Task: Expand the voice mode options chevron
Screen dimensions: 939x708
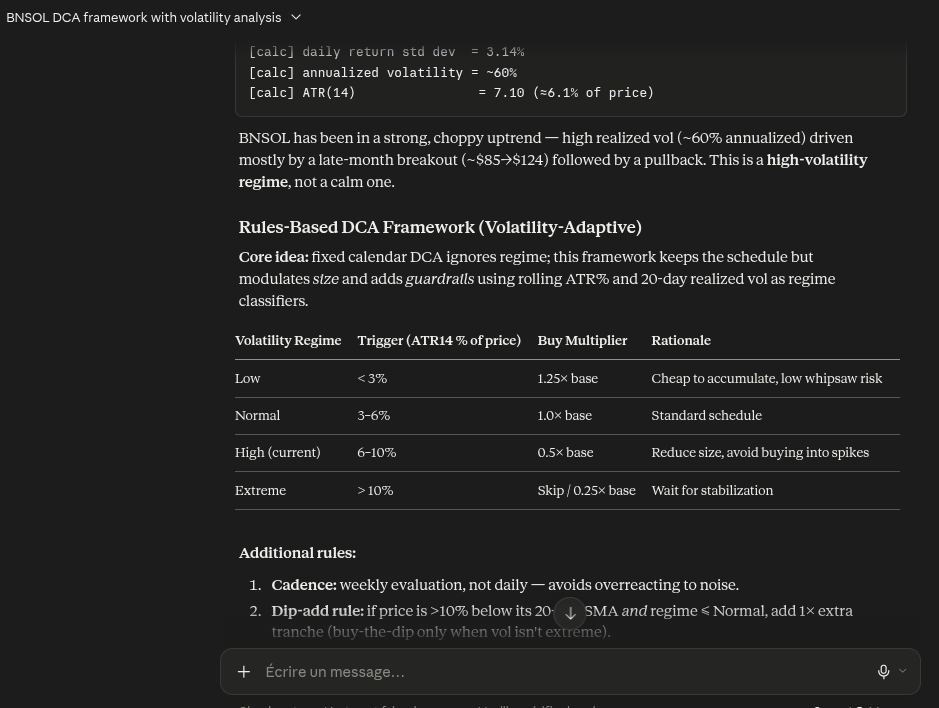Action: (x=903, y=671)
